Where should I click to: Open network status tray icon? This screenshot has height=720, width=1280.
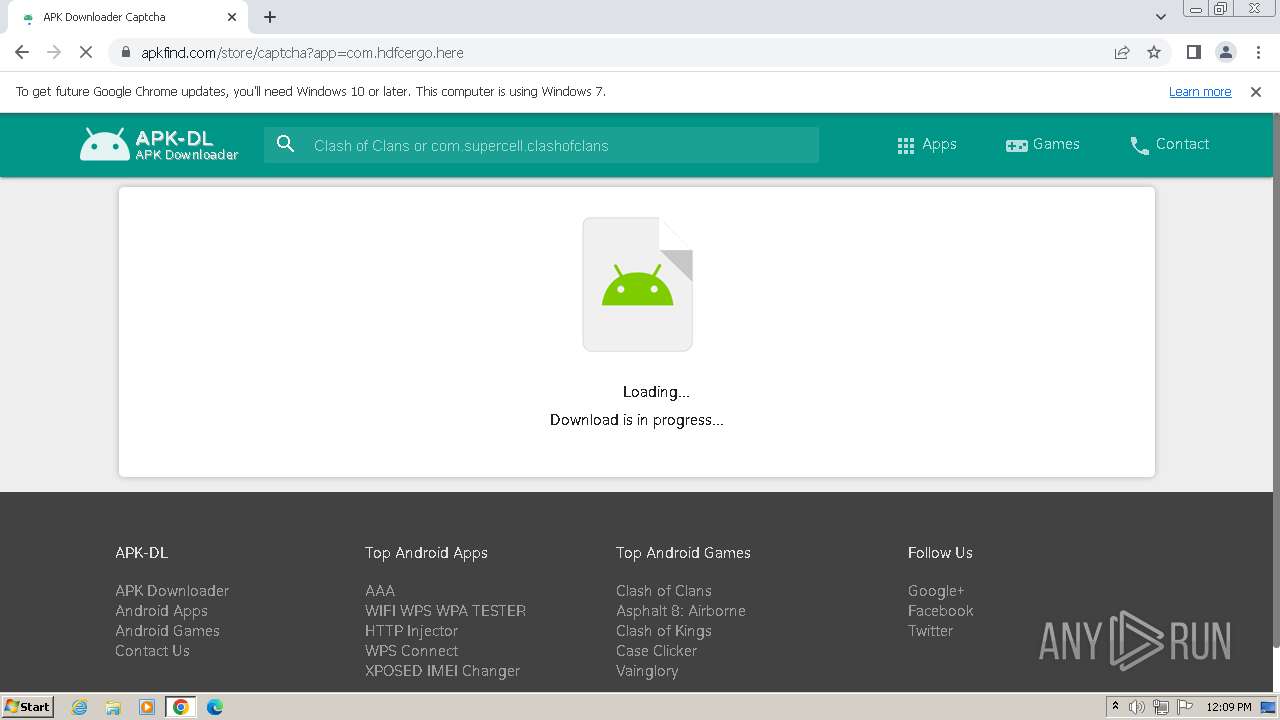coord(1161,707)
